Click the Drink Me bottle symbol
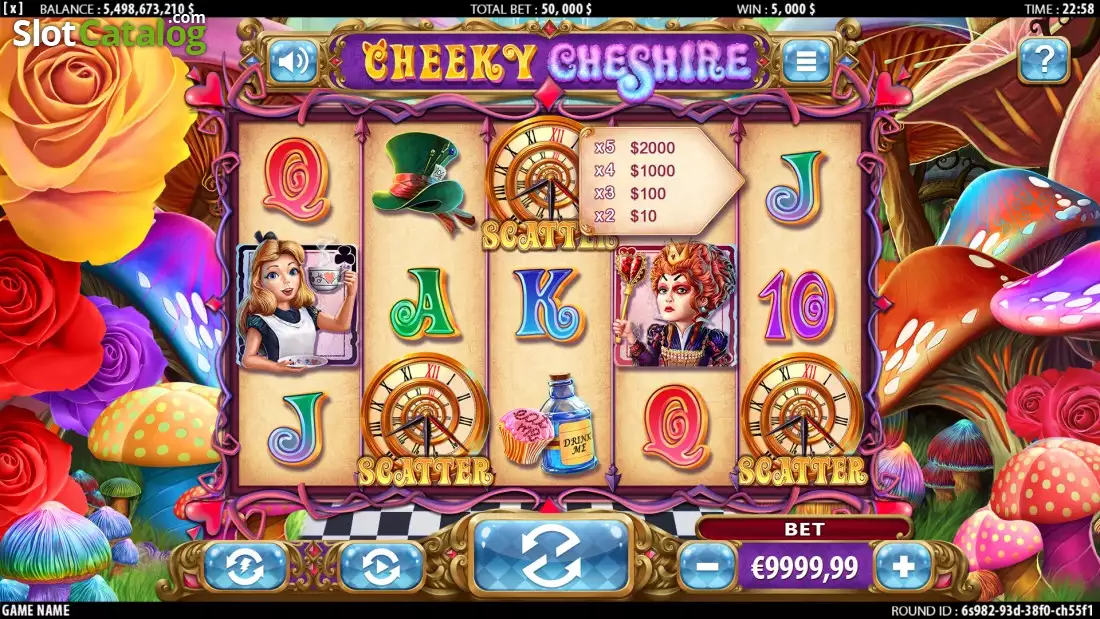Image resolution: width=1100 pixels, height=619 pixels. (x=550, y=423)
